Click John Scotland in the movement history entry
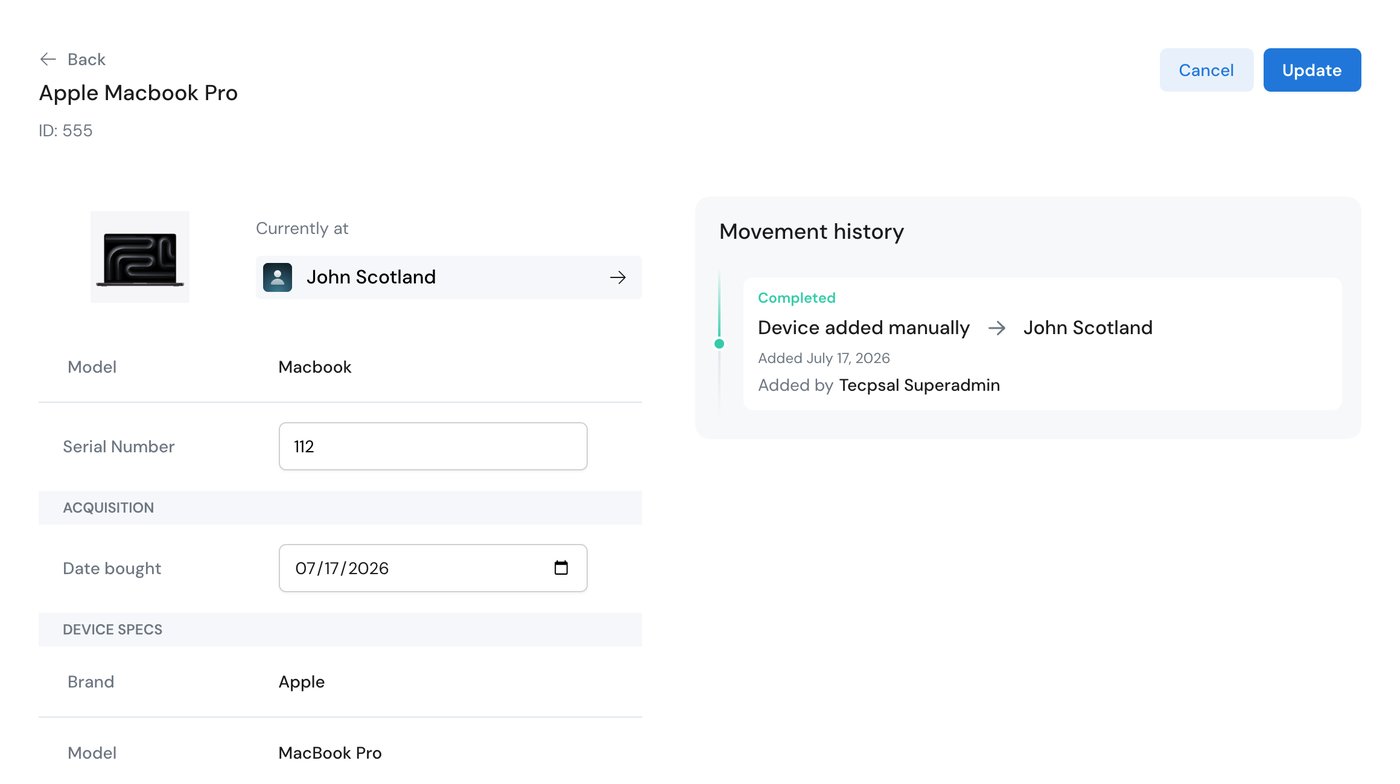The width and height of the screenshot is (1400, 784). [x=1088, y=328]
